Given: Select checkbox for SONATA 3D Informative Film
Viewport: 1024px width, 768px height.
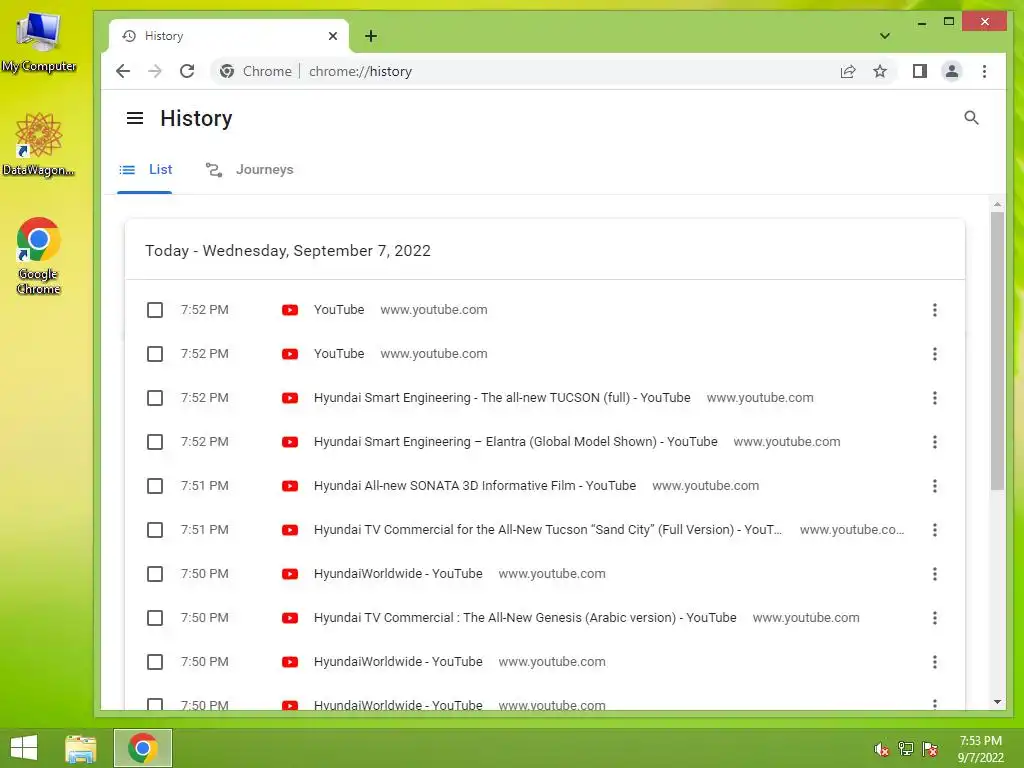Looking at the screenshot, I should (155, 486).
